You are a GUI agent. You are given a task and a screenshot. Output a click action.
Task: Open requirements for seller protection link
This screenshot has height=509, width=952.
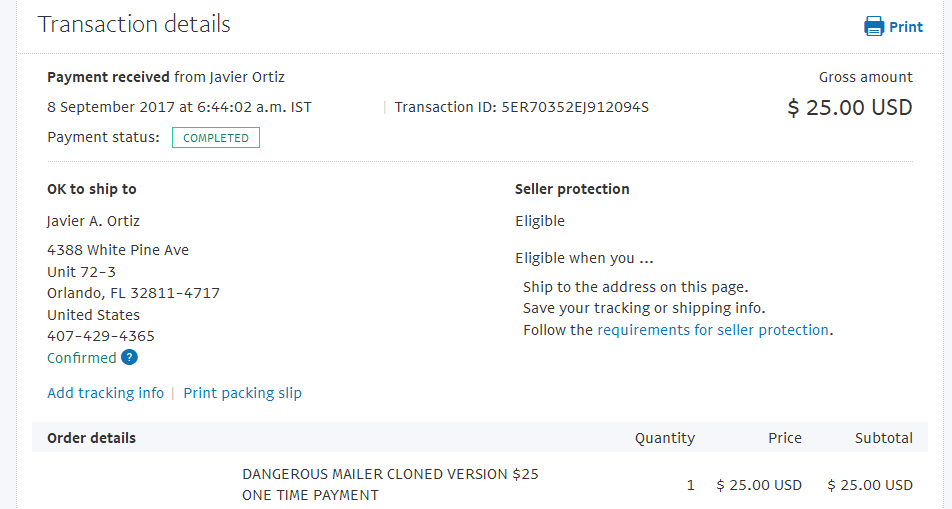(x=713, y=330)
